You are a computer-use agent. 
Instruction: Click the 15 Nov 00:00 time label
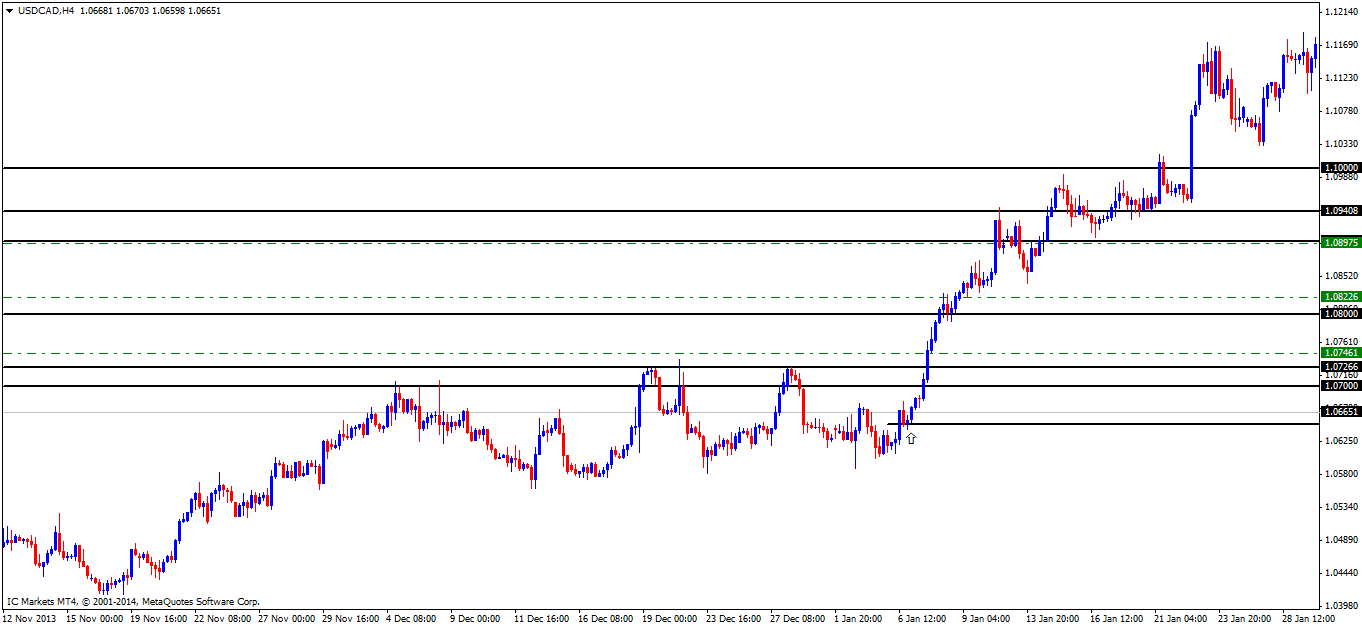(x=95, y=619)
